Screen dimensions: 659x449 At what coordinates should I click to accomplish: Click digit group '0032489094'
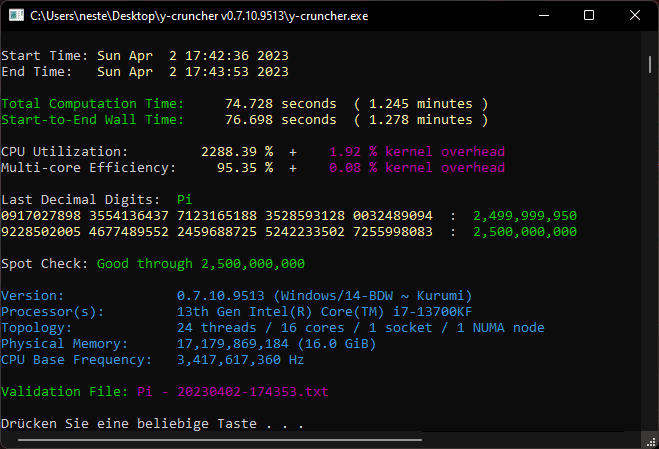pos(393,215)
